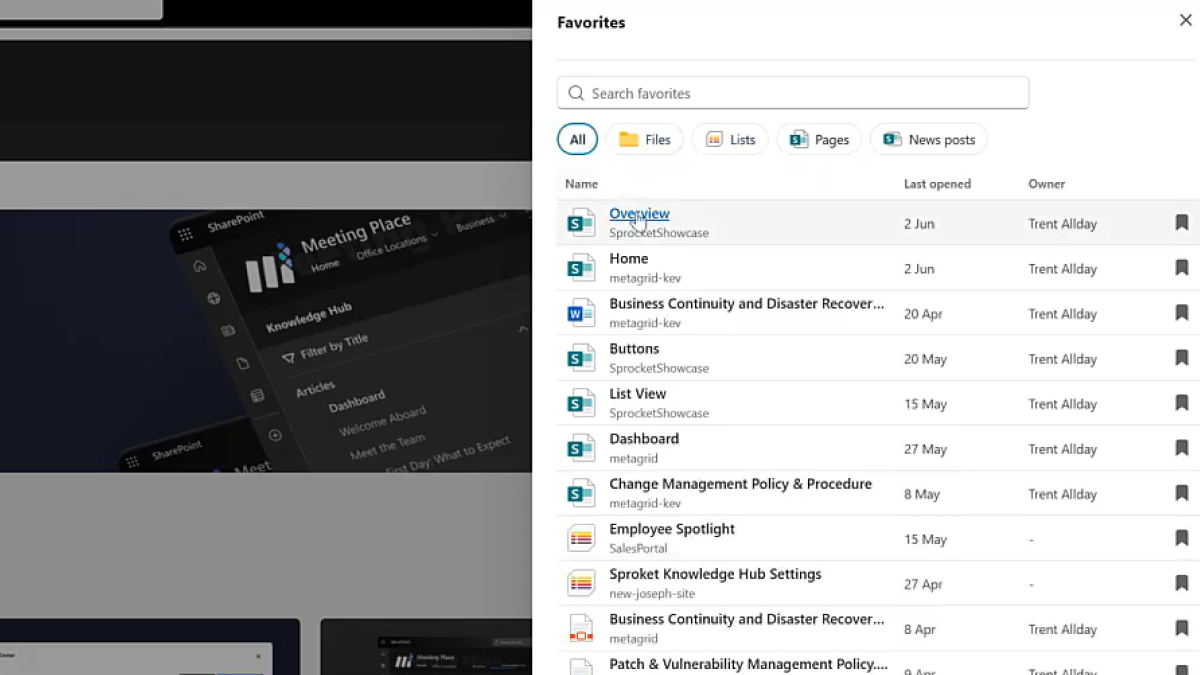Toggle bookmark dated 8 Apr row
Screen dimensions: 1200x675
tap(1181, 628)
